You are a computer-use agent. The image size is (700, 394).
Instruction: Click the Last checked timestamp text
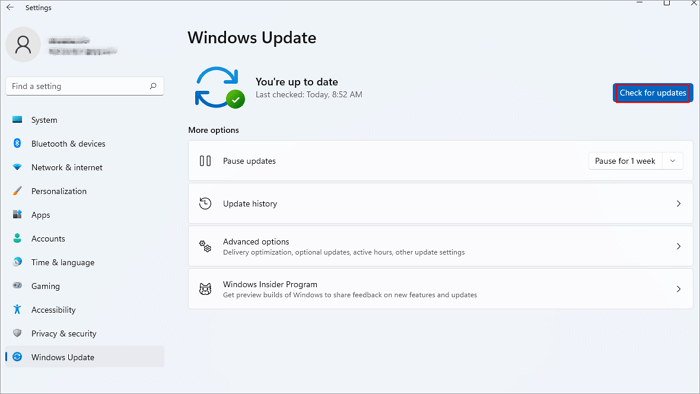pyautogui.click(x=308, y=95)
